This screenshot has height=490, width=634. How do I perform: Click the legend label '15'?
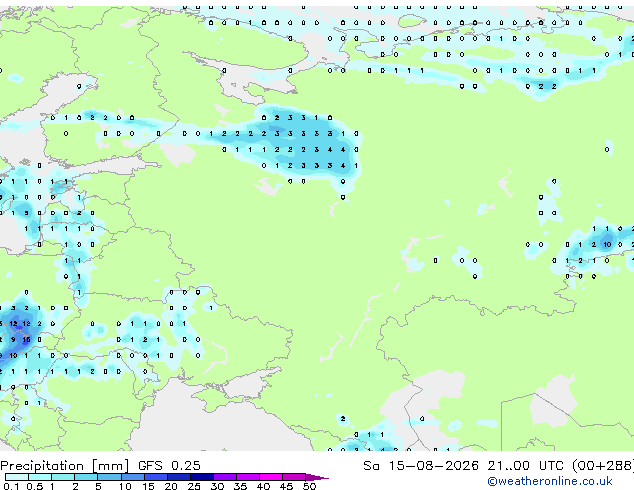point(148,486)
